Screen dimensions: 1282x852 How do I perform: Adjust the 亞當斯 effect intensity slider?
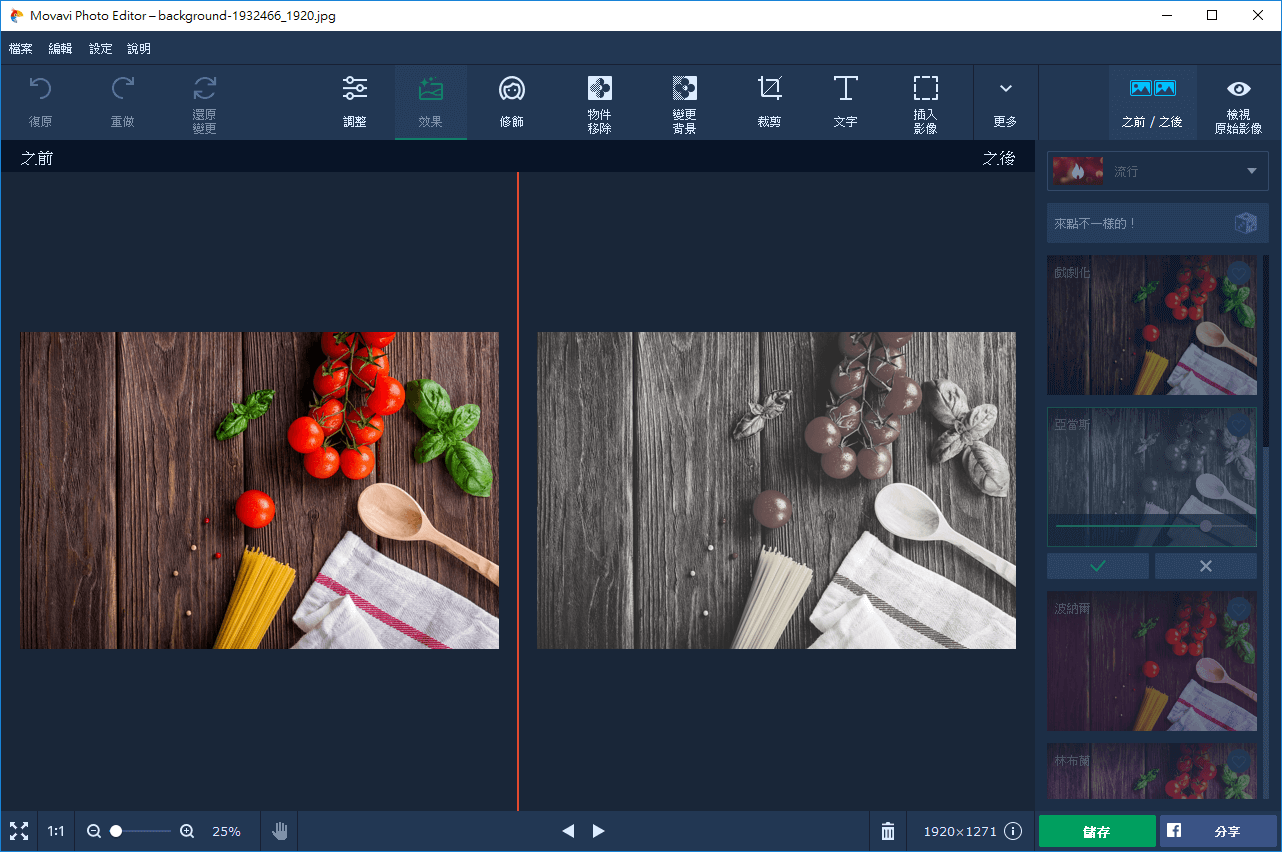click(x=1205, y=525)
